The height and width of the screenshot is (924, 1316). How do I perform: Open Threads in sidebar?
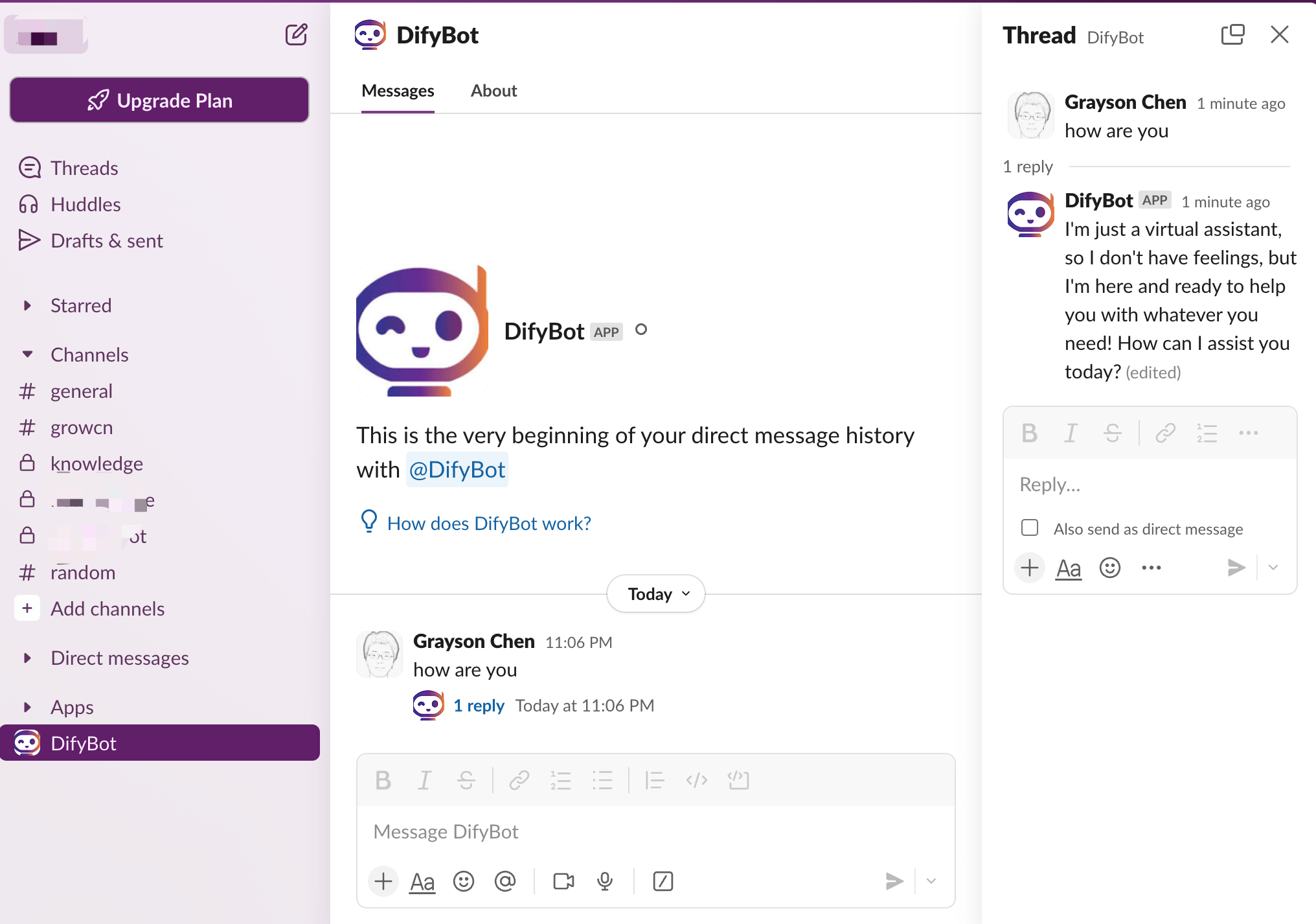[84, 168]
